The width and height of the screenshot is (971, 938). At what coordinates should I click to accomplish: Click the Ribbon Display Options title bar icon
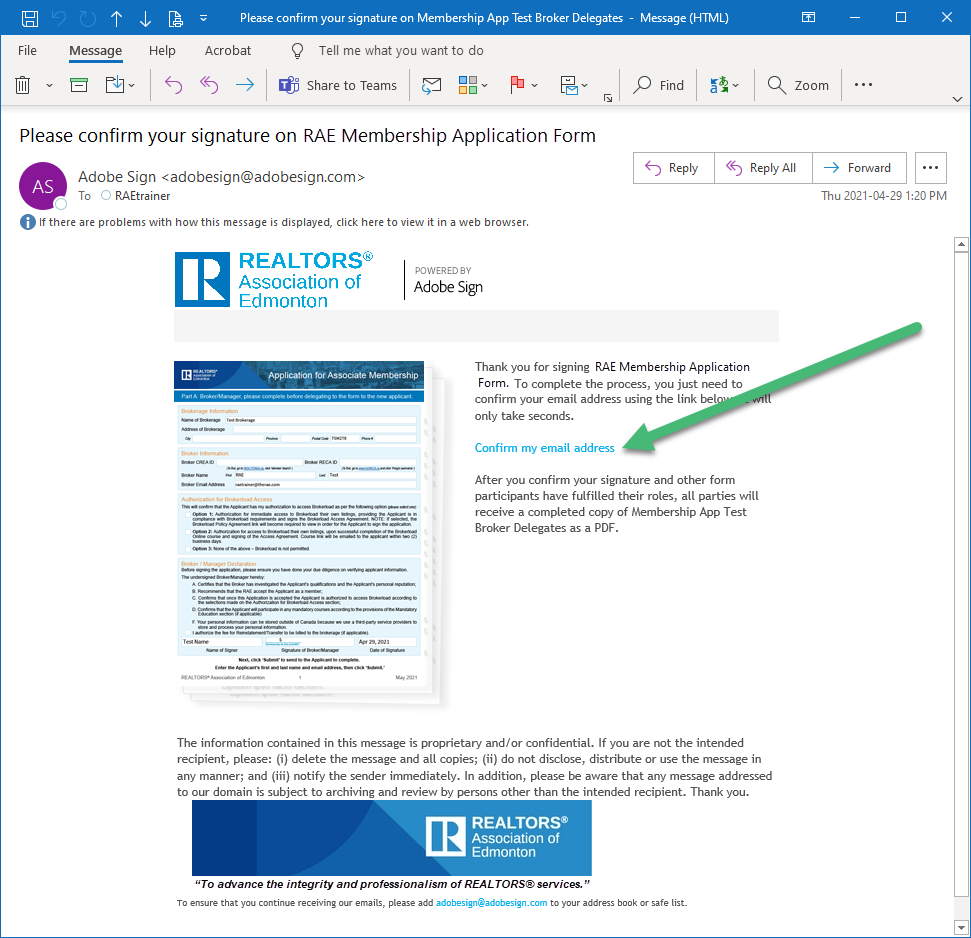808,17
